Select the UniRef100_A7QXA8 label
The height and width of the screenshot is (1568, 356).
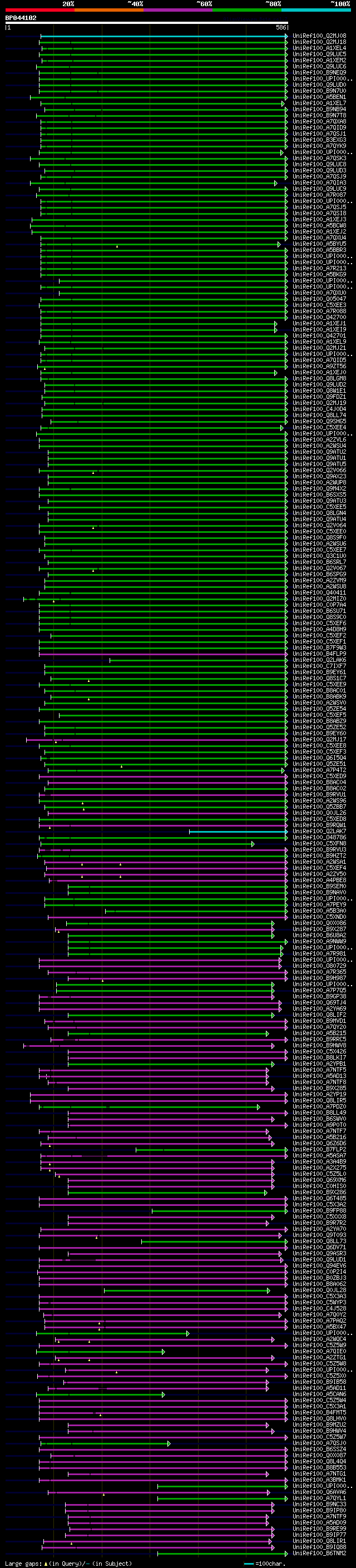[x=319, y=122]
